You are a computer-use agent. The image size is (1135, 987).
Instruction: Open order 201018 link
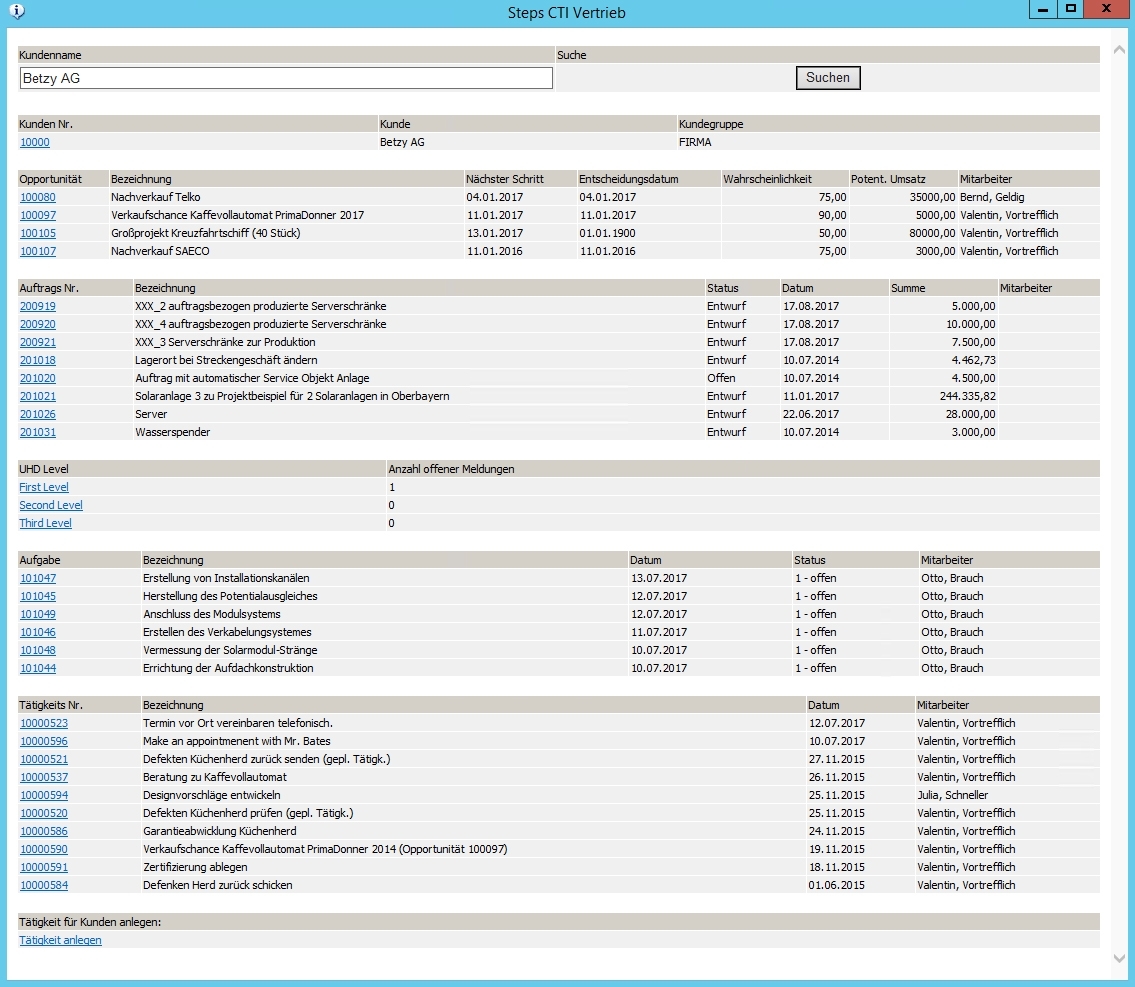pos(38,360)
